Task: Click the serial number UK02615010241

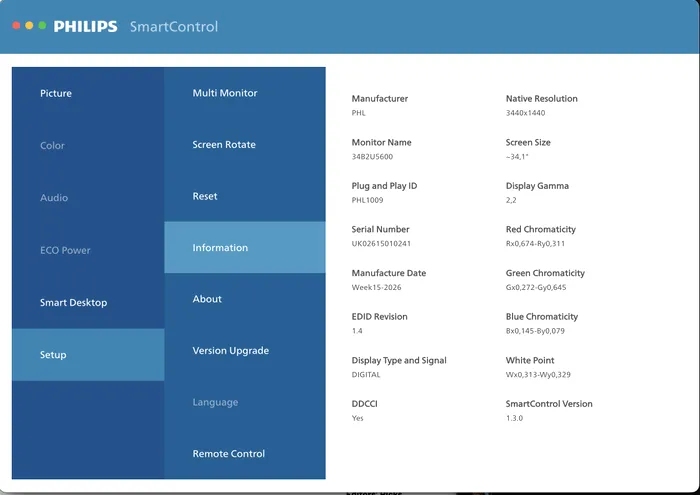Action: tap(381, 244)
